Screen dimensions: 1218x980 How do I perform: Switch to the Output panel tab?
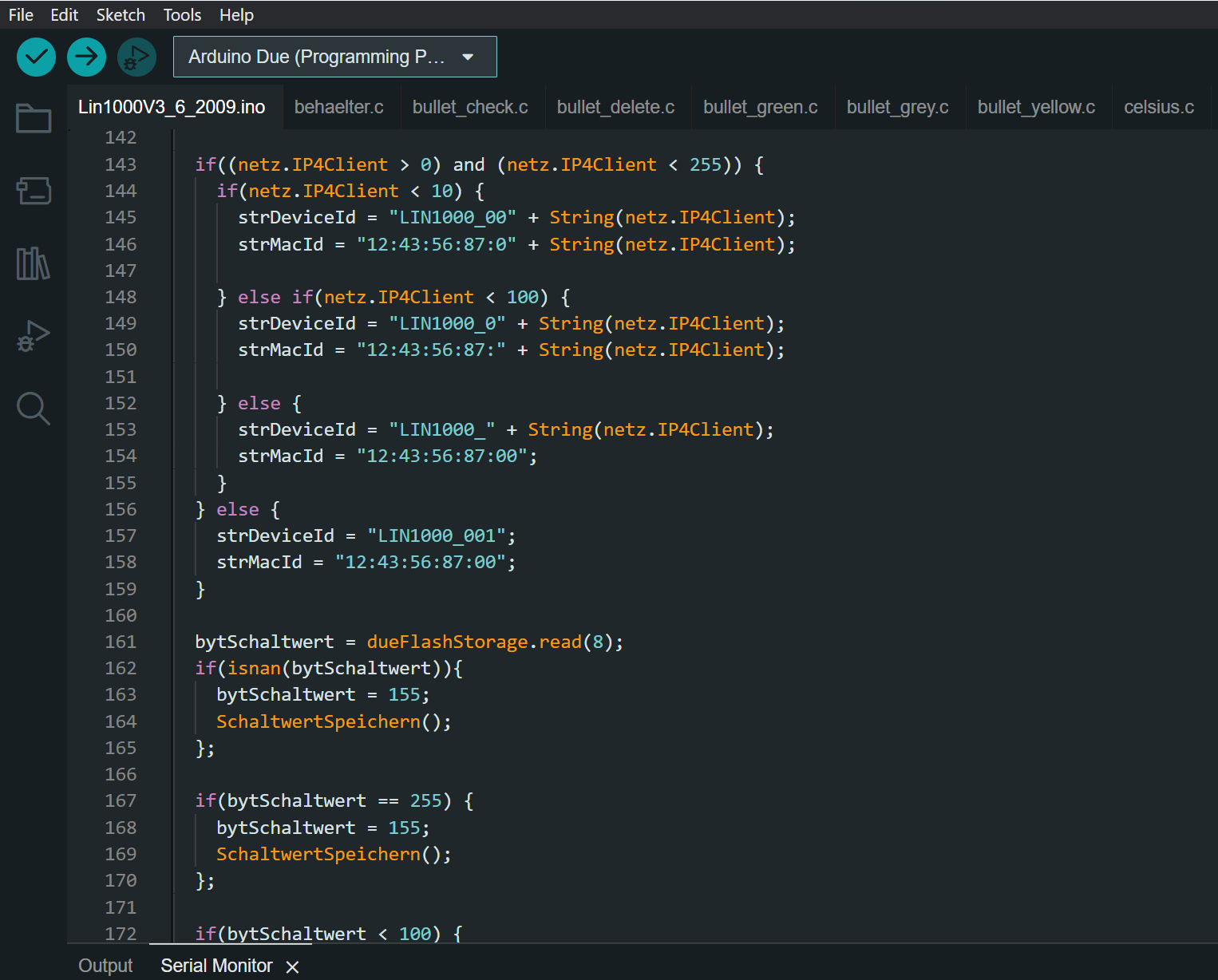tap(105, 966)
